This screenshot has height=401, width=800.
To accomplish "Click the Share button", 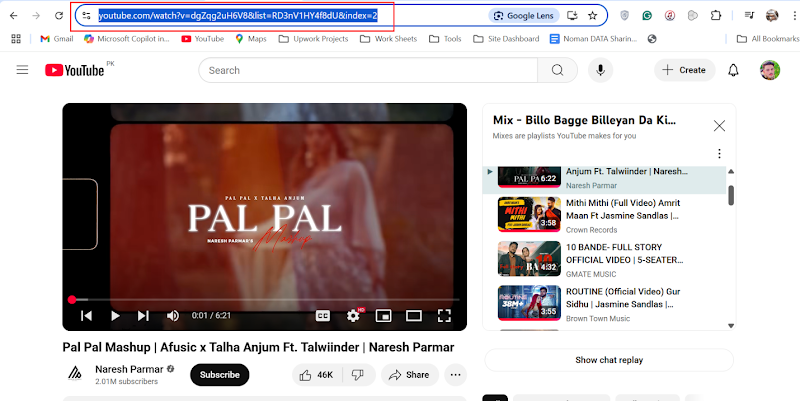I will pyautogui.click(x=410, y=375).
